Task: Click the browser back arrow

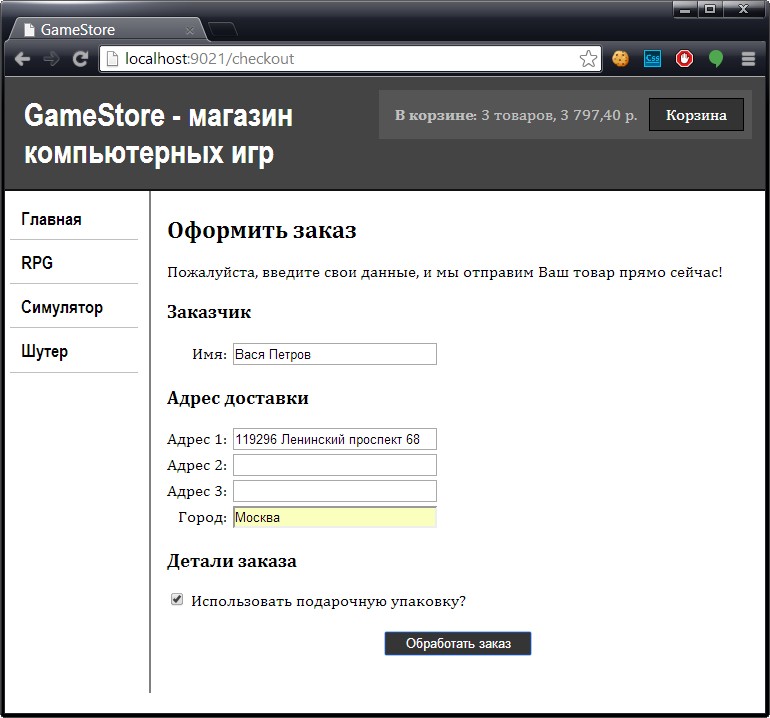Action: (x=23, y=59)
